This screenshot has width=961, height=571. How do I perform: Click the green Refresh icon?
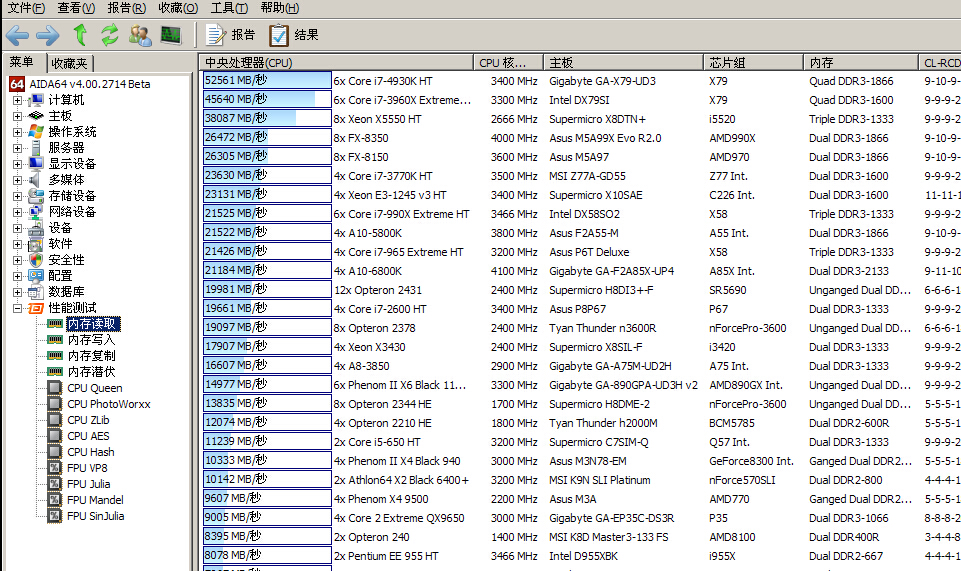[x=110, y=34]
